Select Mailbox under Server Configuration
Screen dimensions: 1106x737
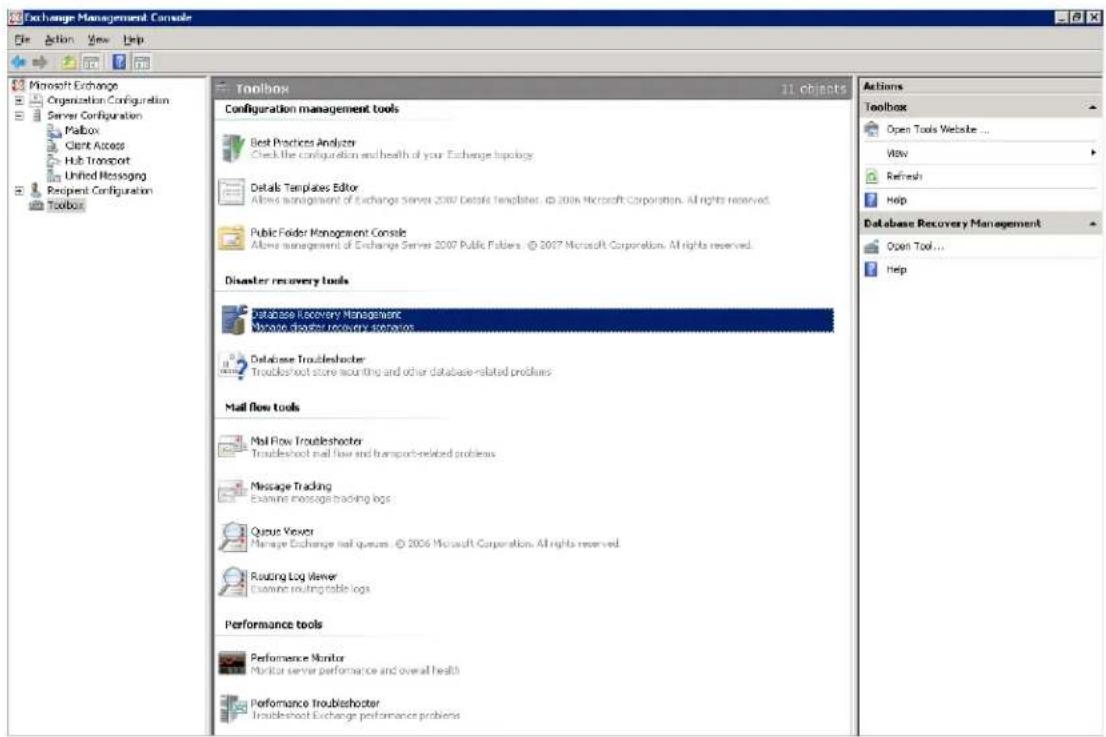[x=82, y=130]
